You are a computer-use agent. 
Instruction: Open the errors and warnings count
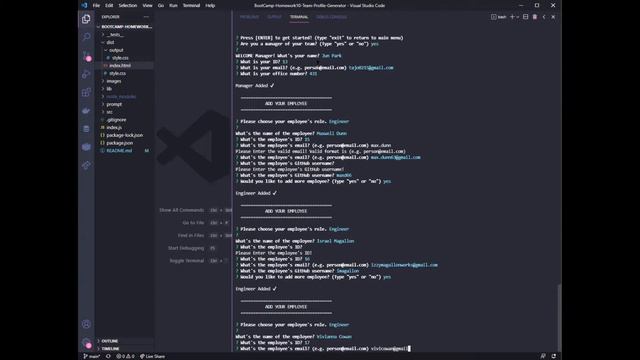125,356
